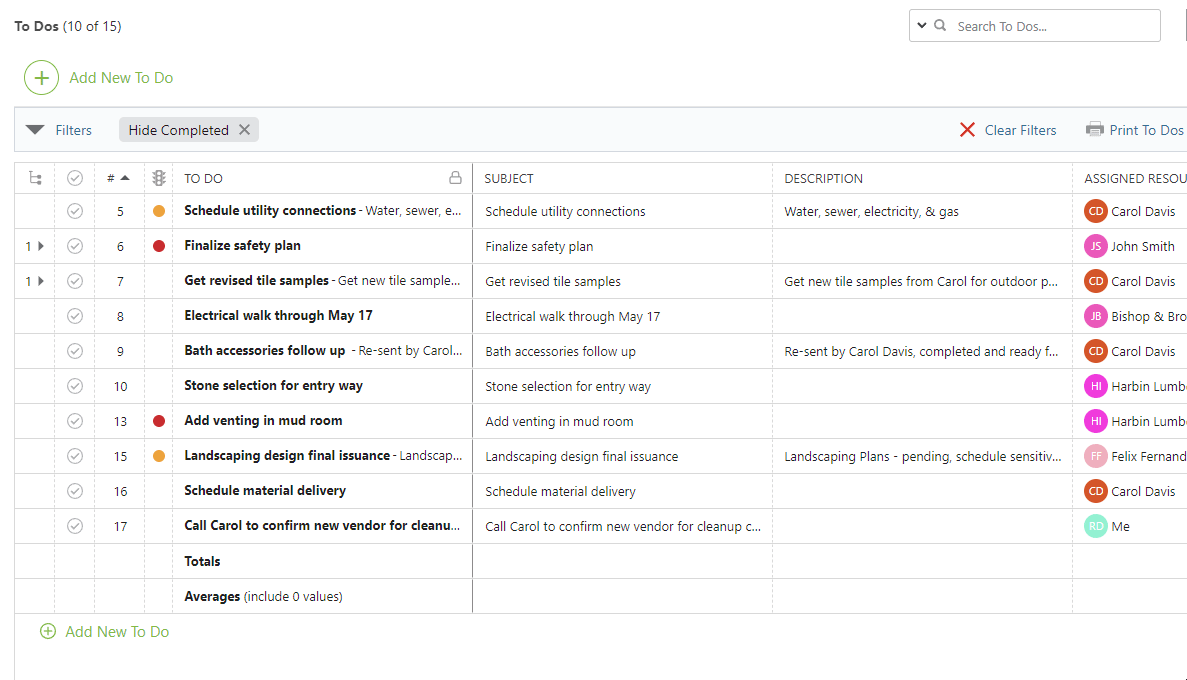Expand the Filters panel
The image size is (1187, 680).
tap(35, 130)
